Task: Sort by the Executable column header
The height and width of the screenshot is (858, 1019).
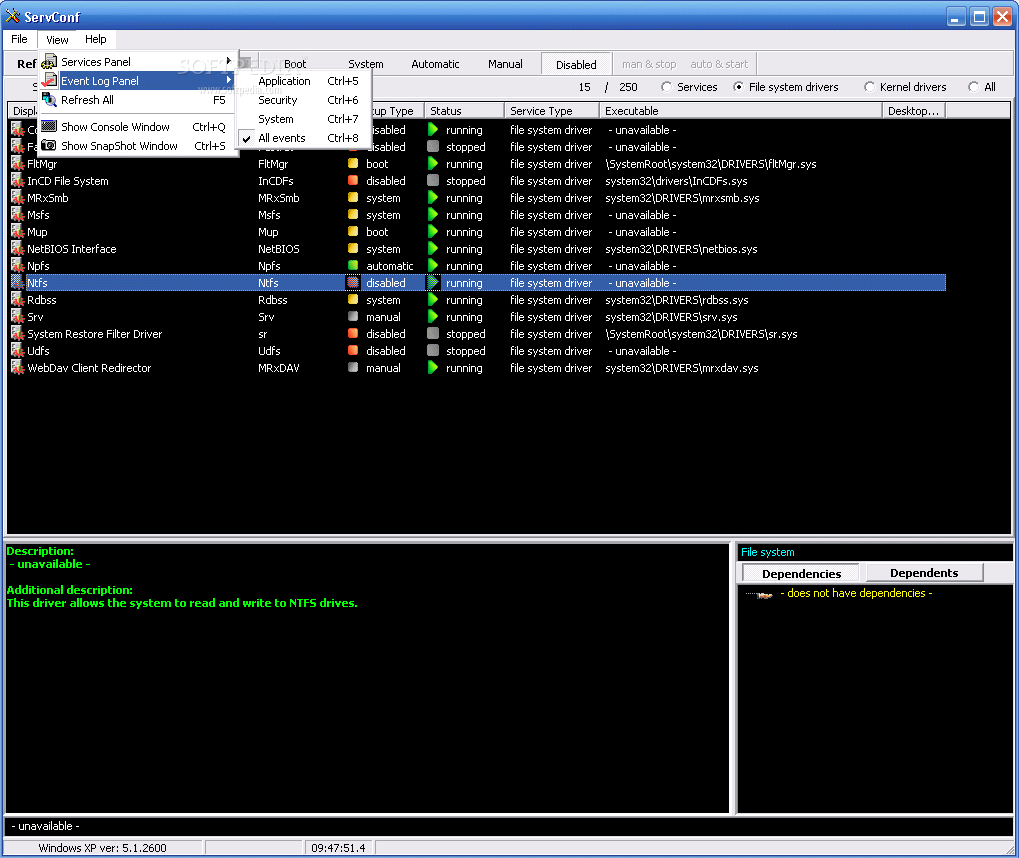Action: 741,110
